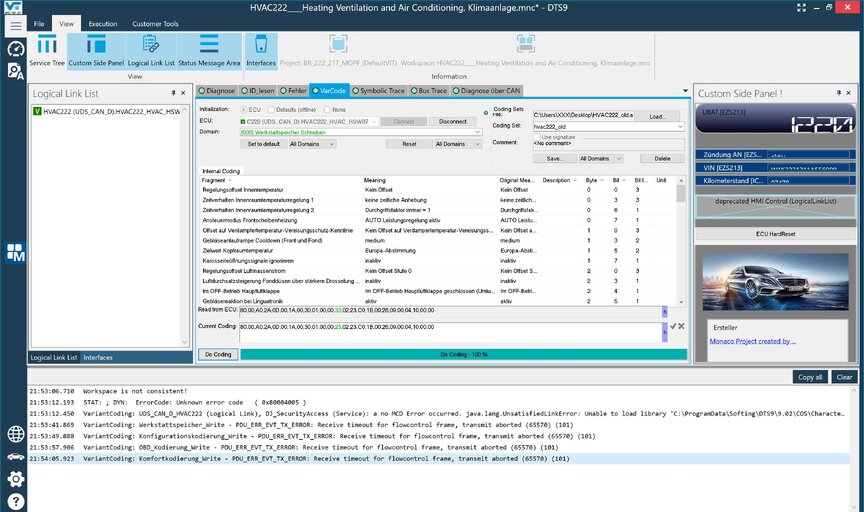Switch to the Customer Tools ribbon tab
The image size is (864, 512).
click(155, 24)
